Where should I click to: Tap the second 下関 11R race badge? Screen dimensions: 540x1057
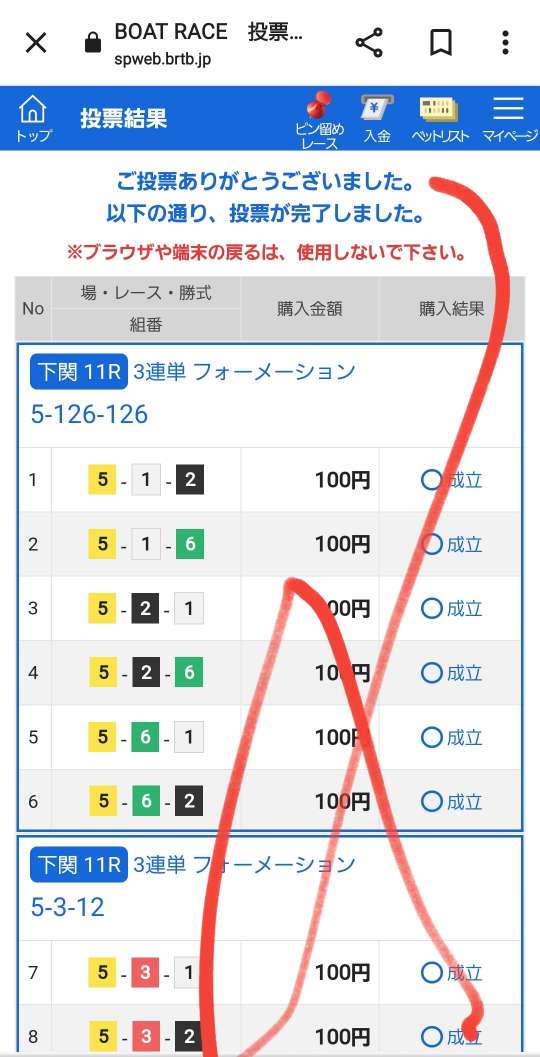79,865
